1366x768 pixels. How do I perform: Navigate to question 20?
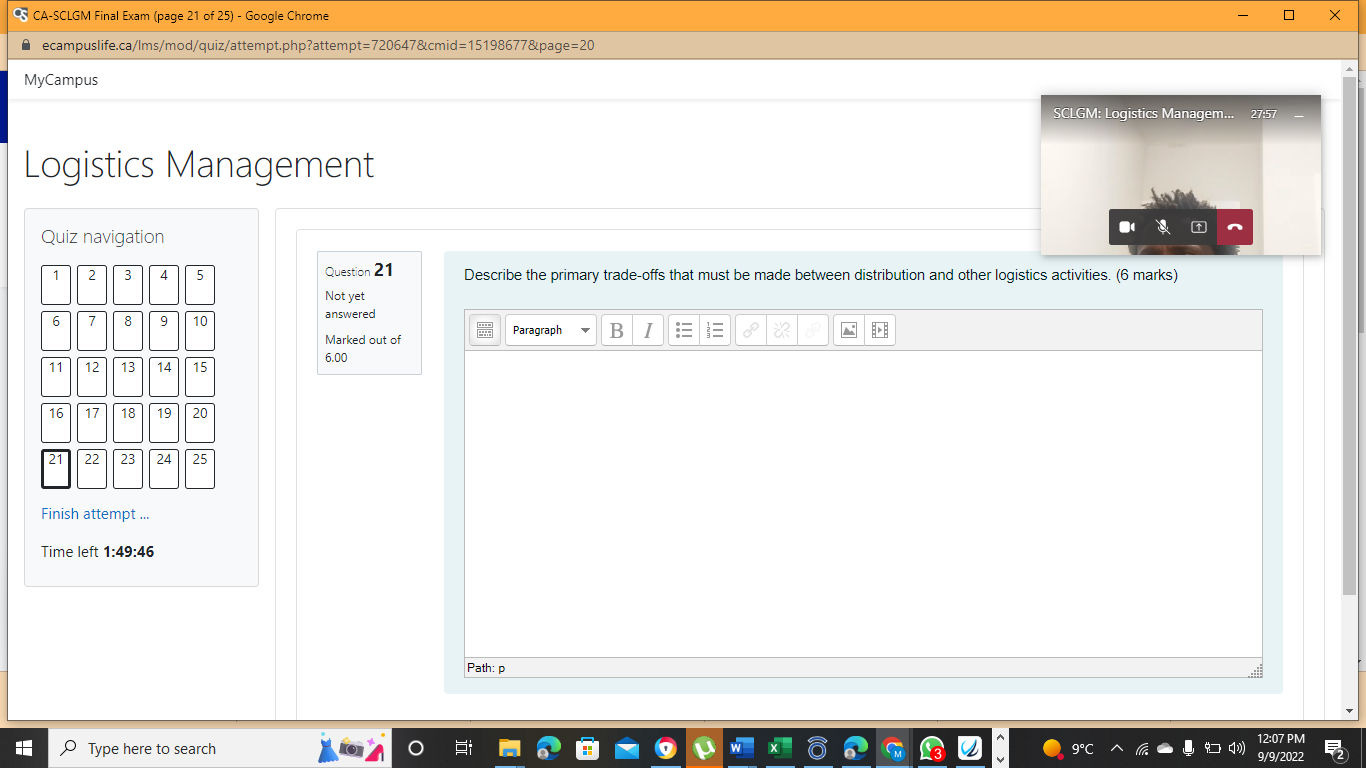200,423
